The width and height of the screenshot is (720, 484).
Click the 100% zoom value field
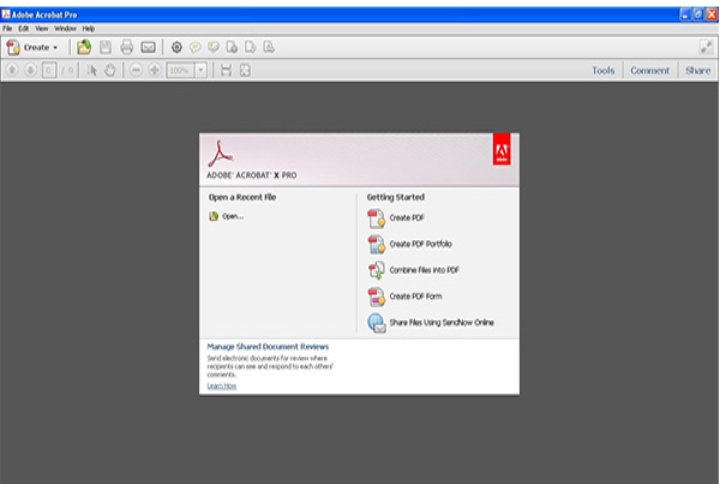click(x=180, y=70)
